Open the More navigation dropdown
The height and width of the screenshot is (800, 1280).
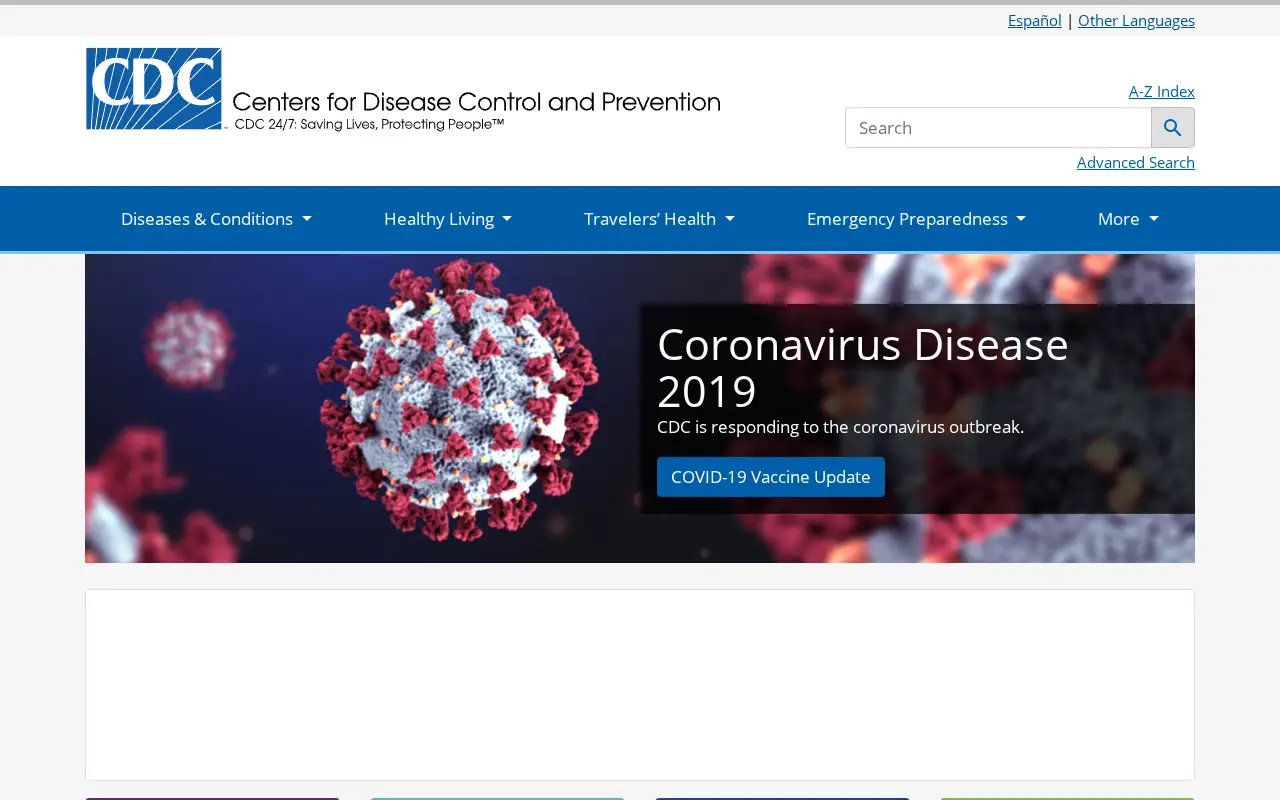[1128, 219]
